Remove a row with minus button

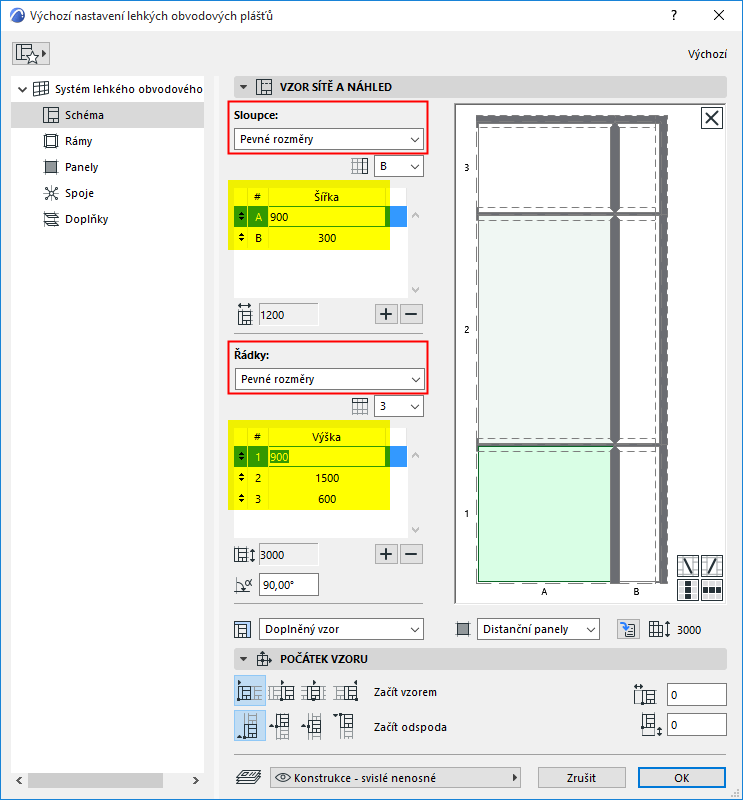(x=411, y=554)
